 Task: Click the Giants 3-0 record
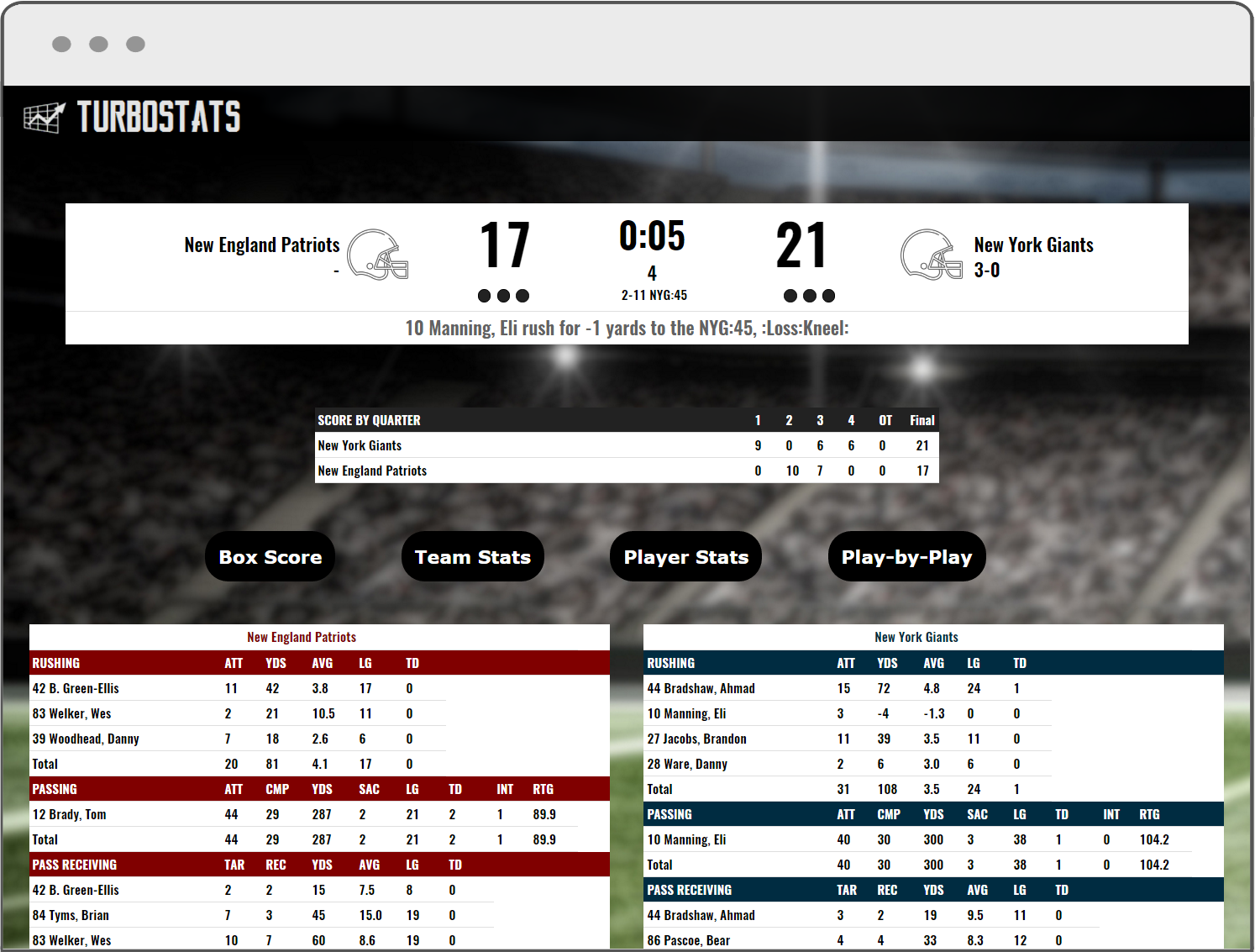coord(987,270)
